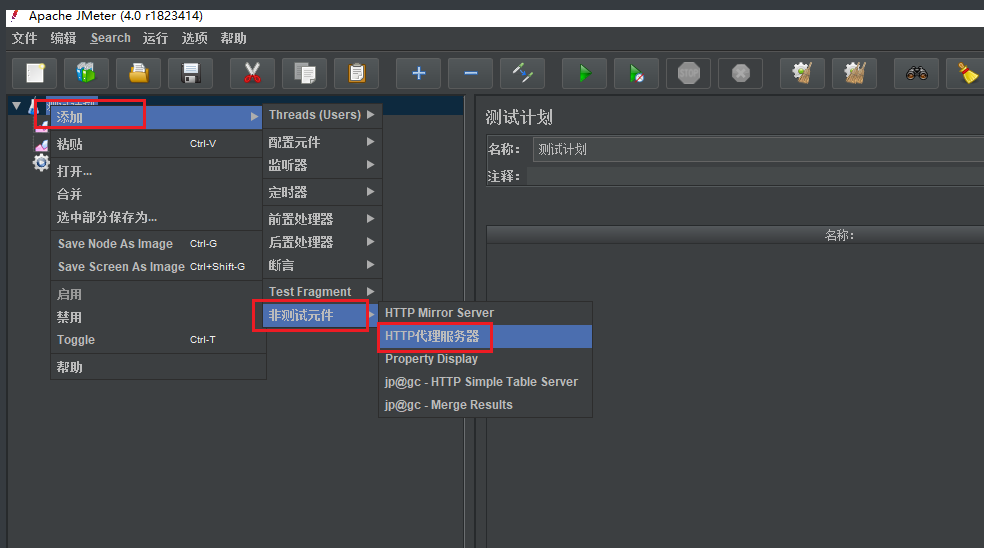Choose HTTP Mirror Server
984x548 pixels.
tap(486, 313)
